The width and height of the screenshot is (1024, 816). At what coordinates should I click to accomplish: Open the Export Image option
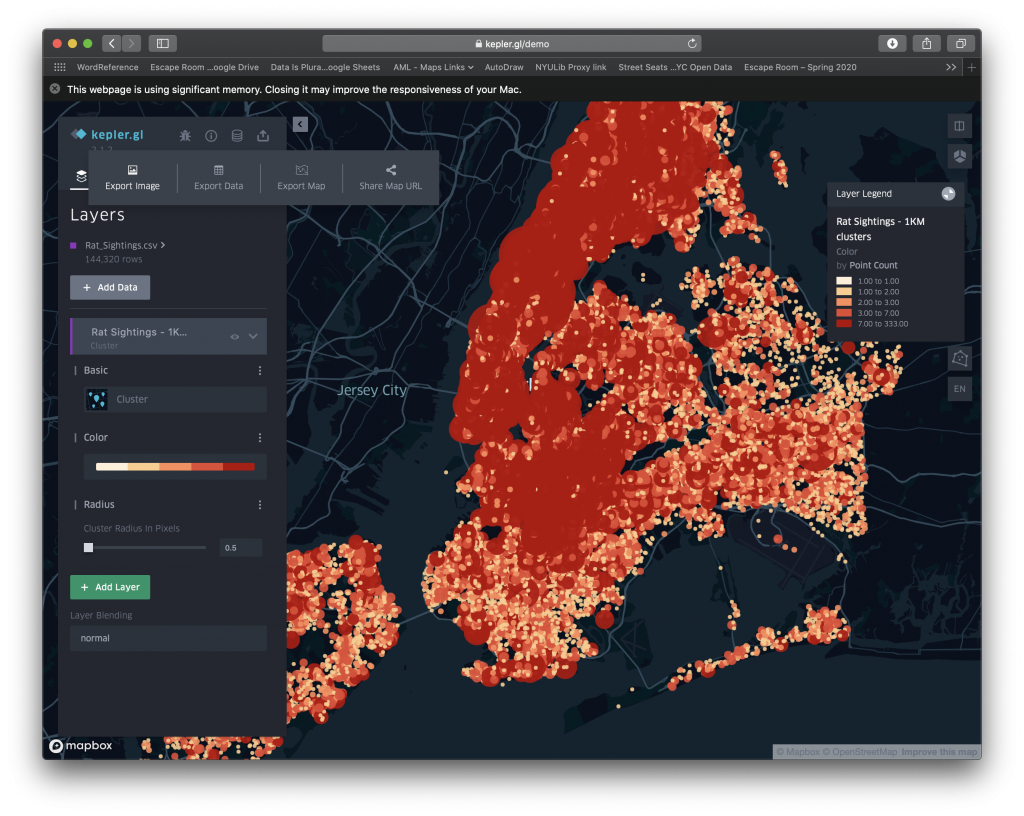132,177
